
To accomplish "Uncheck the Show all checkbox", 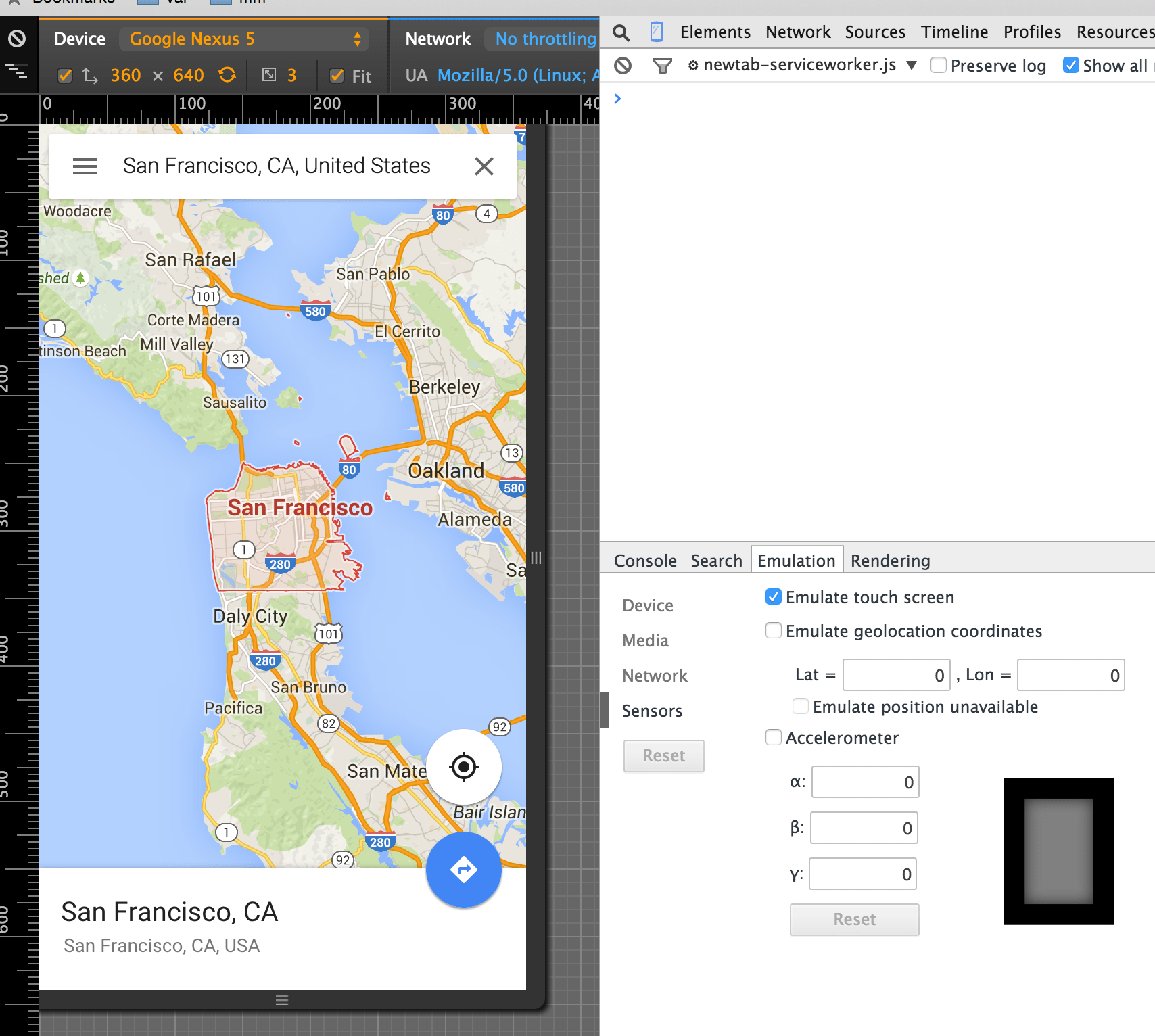I will 1070,65.
